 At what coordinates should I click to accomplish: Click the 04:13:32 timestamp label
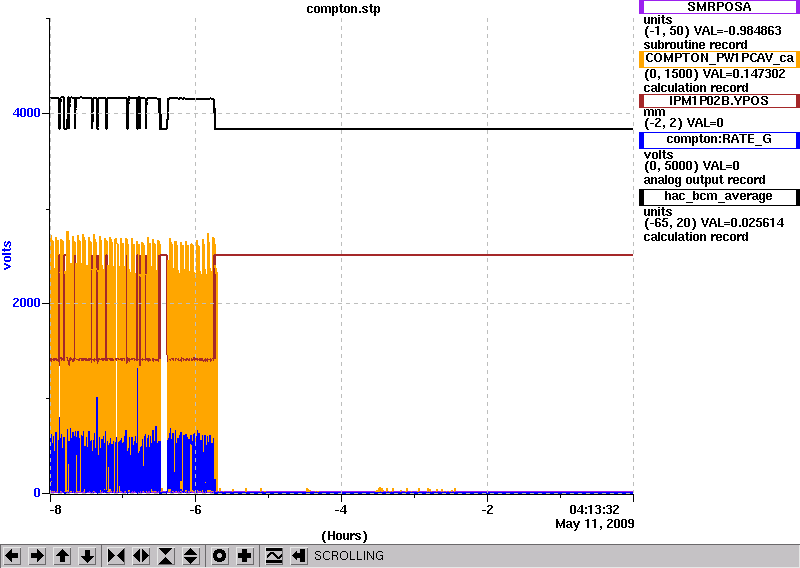coord(594,510)
